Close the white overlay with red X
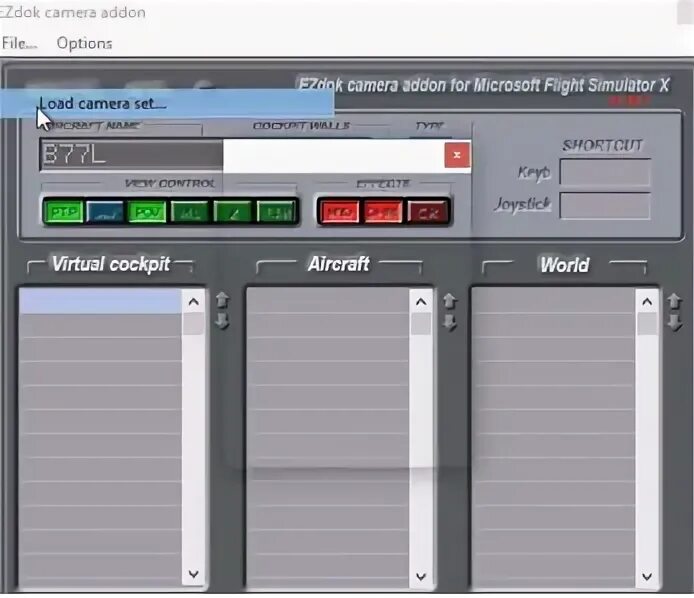This screenshot has width=694, height=598. (457, 155)
